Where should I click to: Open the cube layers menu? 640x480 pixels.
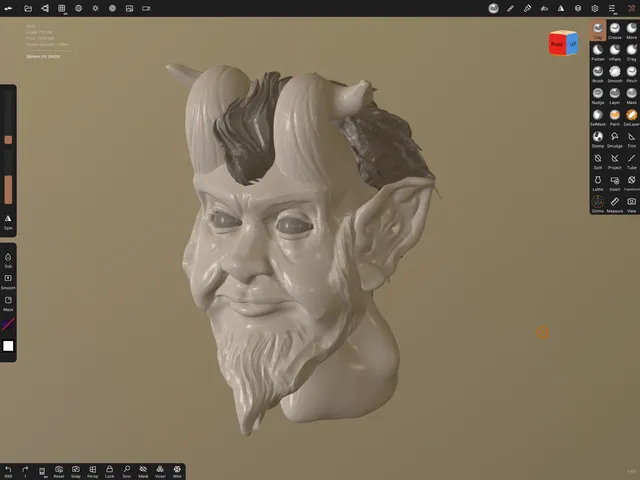578,8
